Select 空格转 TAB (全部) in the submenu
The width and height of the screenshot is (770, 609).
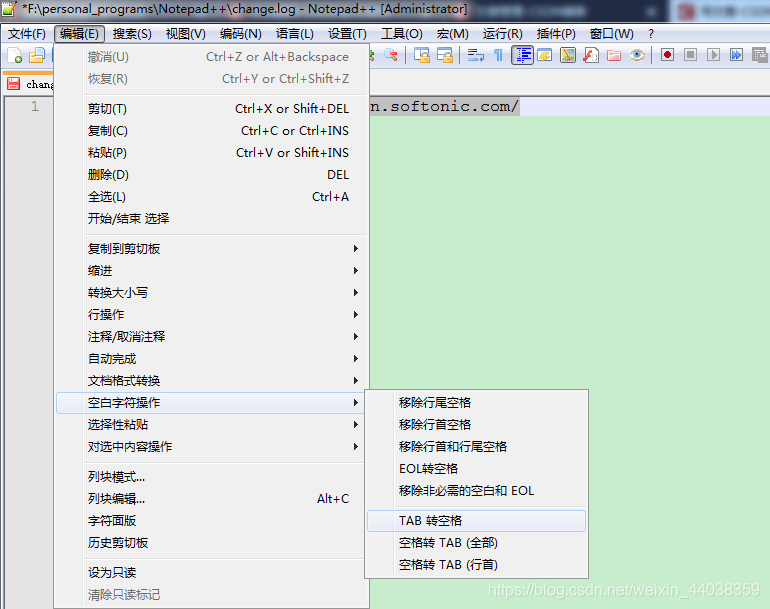pos(476,543)
